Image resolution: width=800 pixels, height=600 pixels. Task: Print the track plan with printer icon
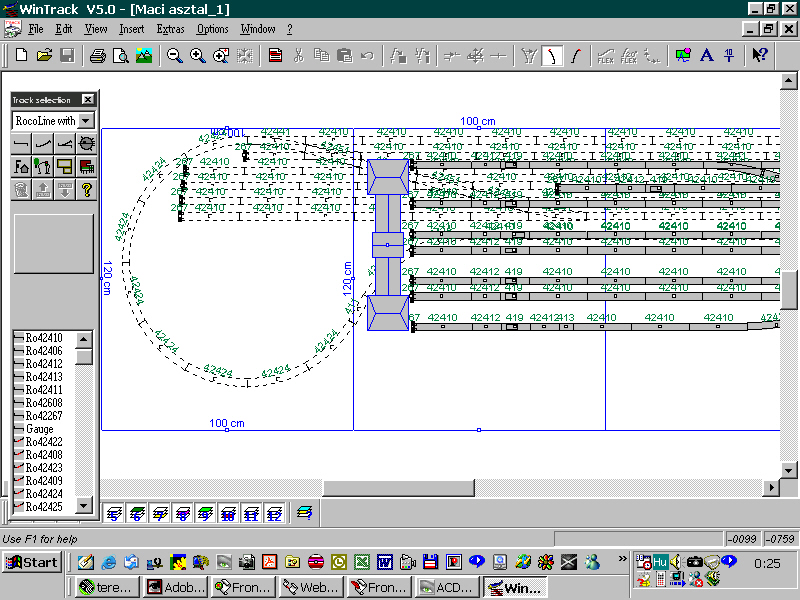pos(97,55)
